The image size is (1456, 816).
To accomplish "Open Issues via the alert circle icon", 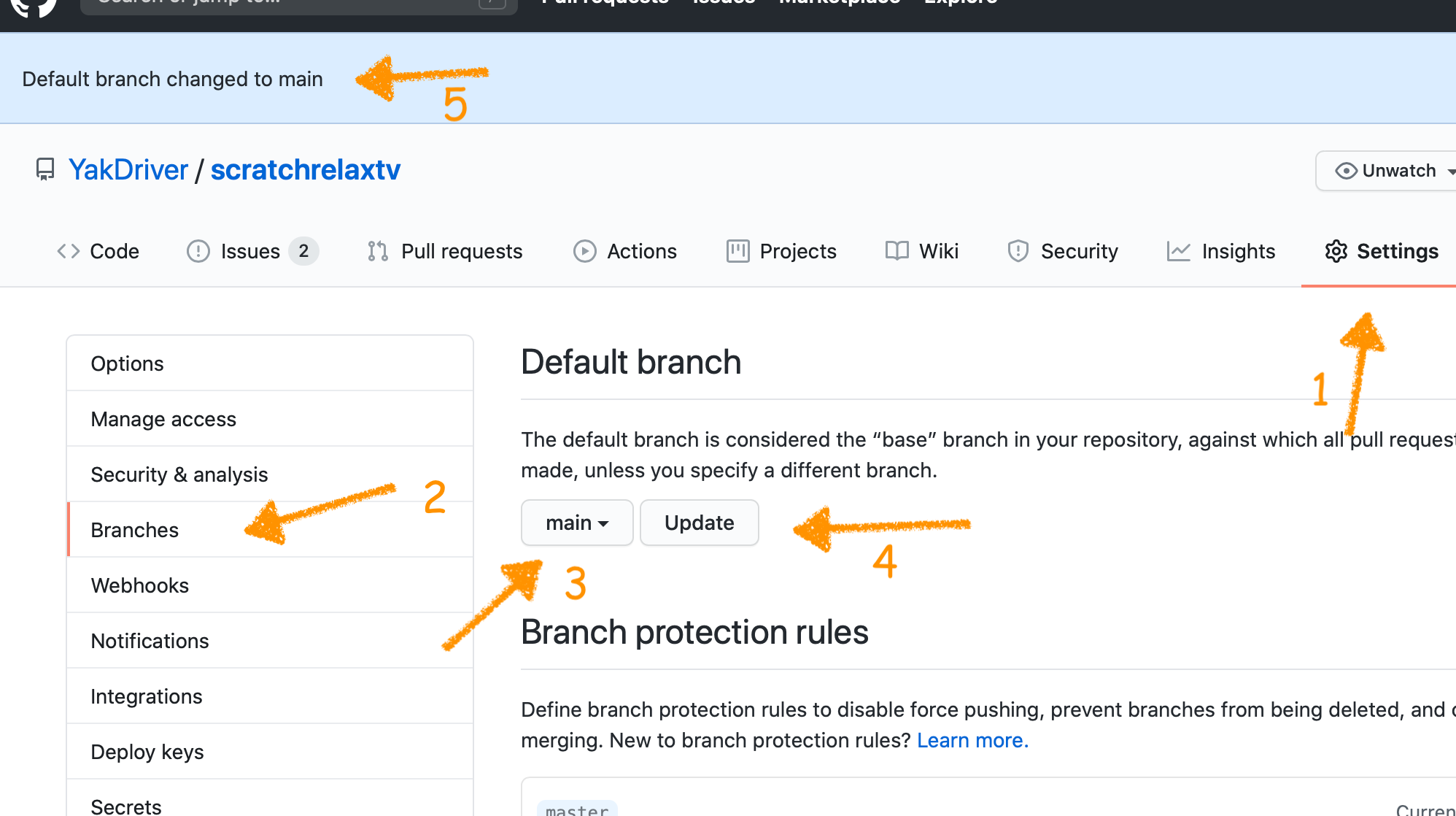I will point(198,251).
